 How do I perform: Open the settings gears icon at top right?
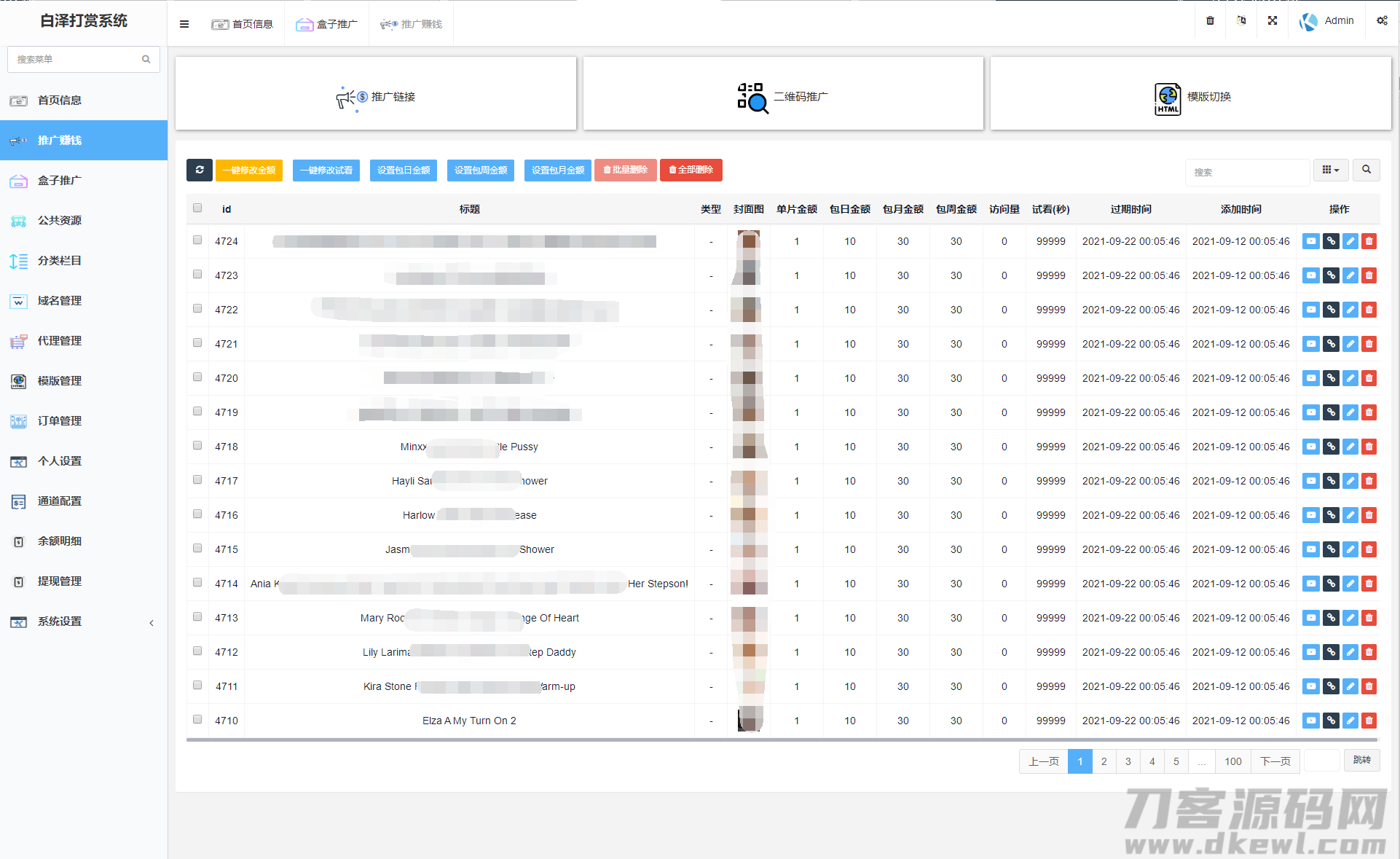[x=1382, y=21]
